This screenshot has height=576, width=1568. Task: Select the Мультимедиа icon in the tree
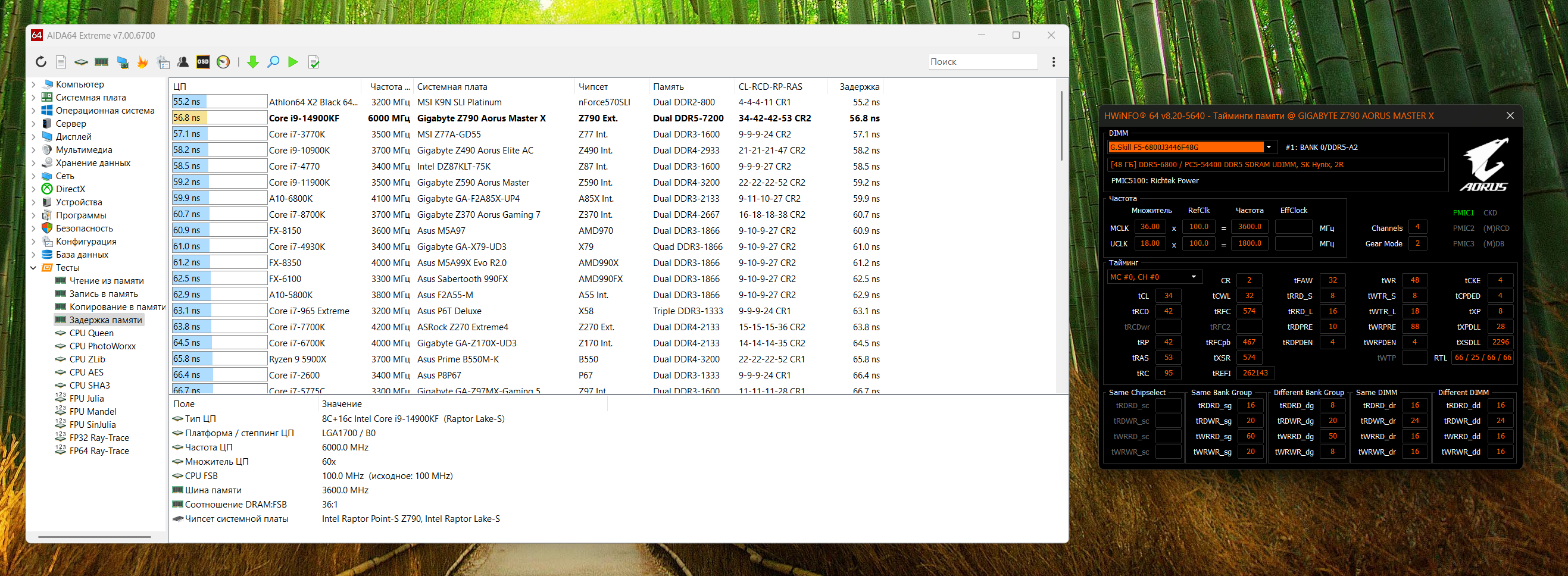click(47, 149)
